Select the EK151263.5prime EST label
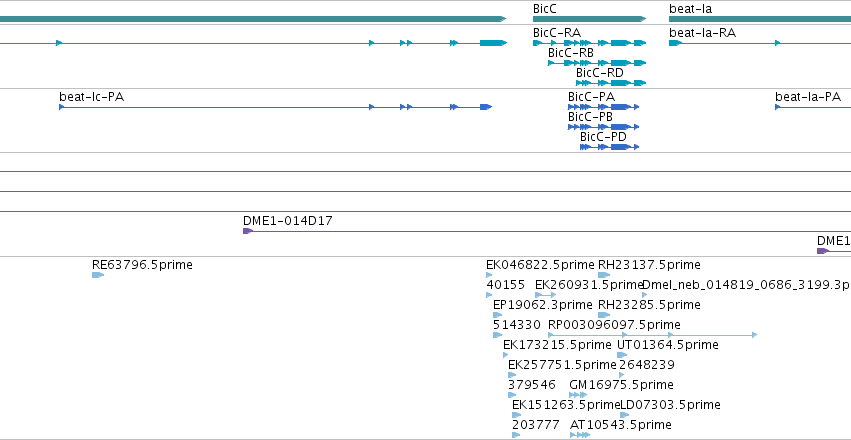 tap(566, 405)
